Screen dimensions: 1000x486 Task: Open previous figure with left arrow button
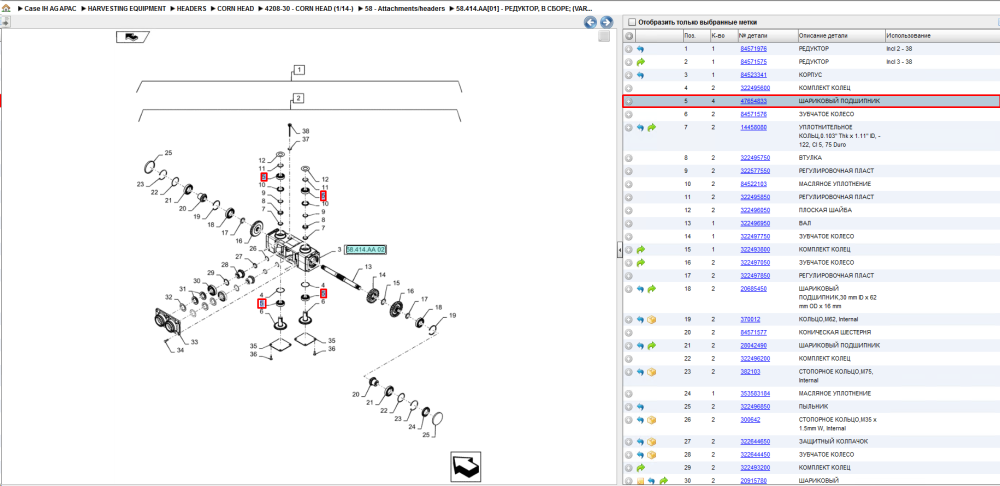pos(591,22)
